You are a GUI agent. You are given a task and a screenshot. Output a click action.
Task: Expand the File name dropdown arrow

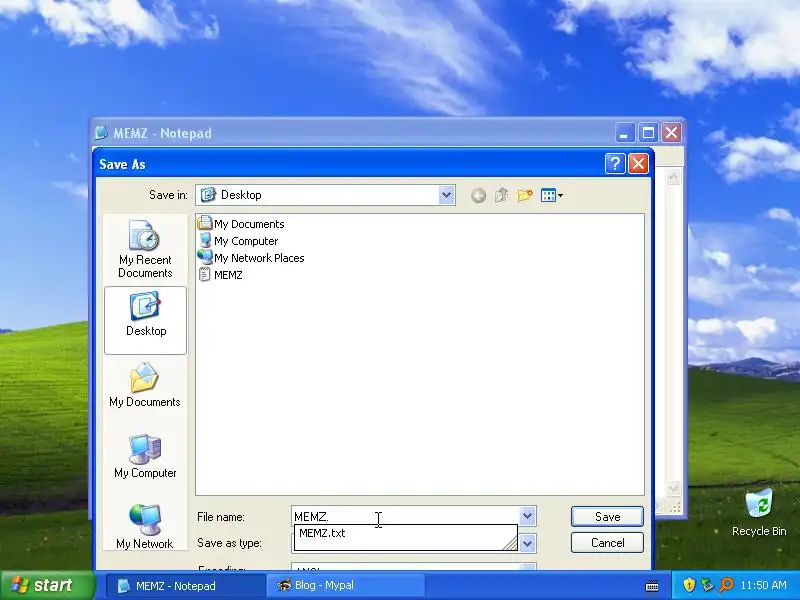point(528,516)
